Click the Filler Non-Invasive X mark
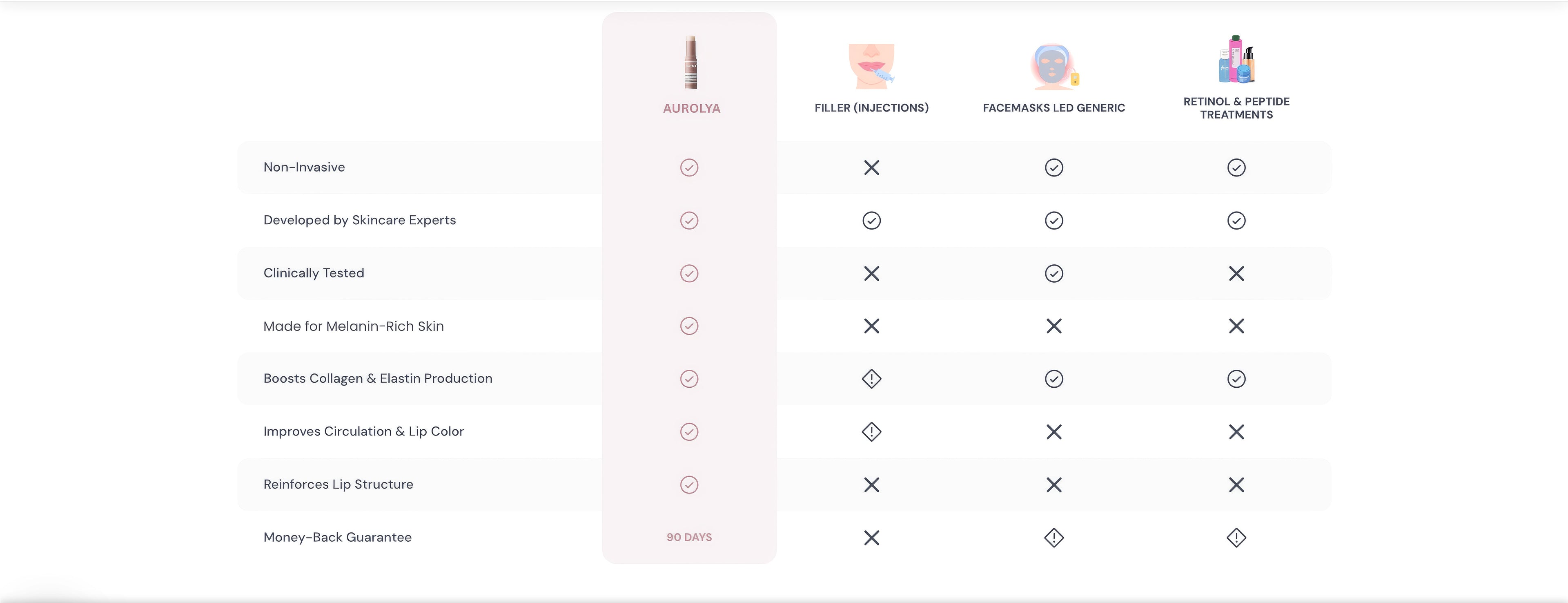The image size is (1568, 603). click(x=872, y=167)
